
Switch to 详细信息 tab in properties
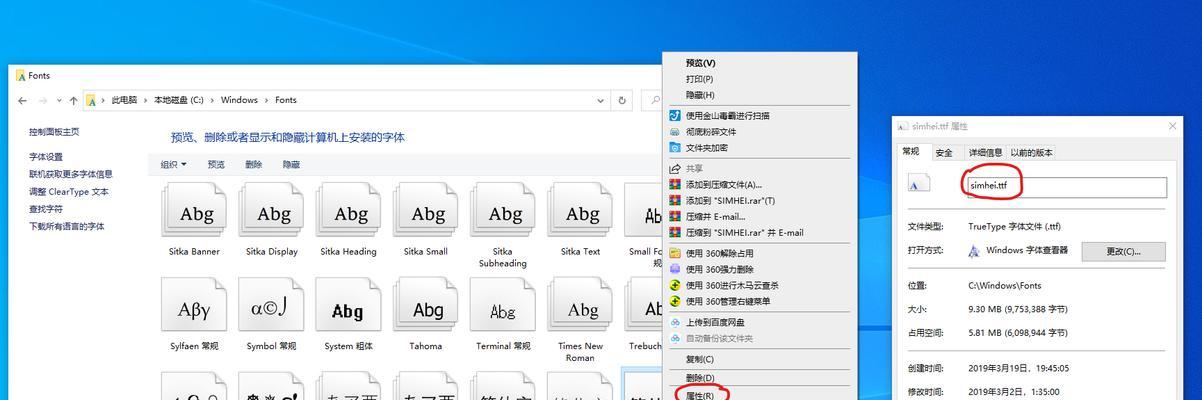(x=984, y=153)
